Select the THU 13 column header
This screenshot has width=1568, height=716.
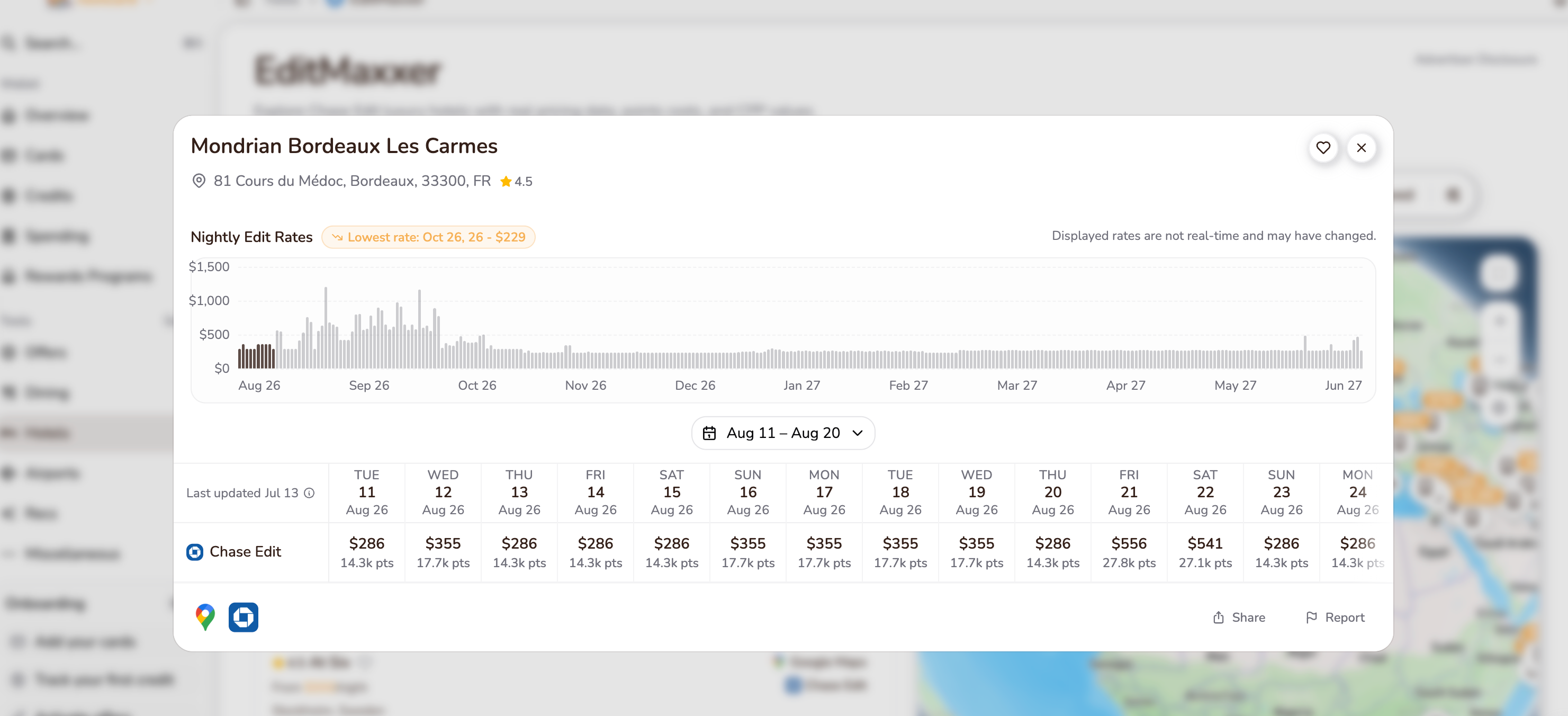(x=519, y=492)
